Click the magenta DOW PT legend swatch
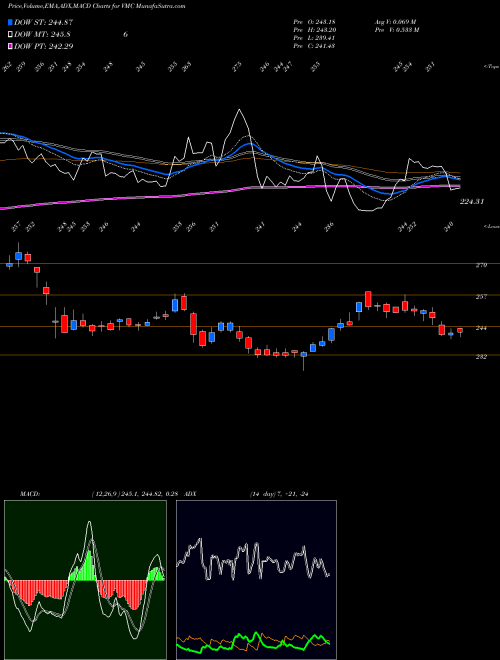Viewport: 500px width, 660px height. (10, 46)
